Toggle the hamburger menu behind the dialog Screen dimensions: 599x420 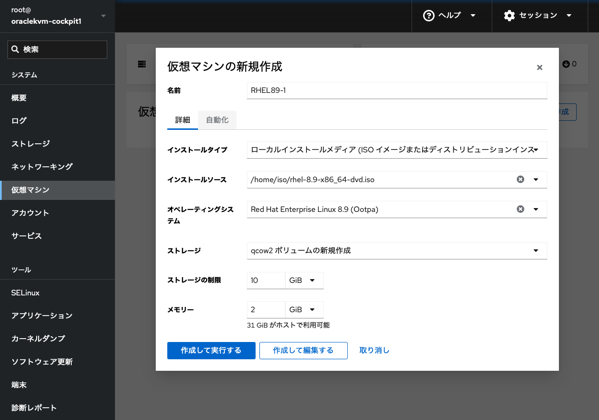[142, 64]
